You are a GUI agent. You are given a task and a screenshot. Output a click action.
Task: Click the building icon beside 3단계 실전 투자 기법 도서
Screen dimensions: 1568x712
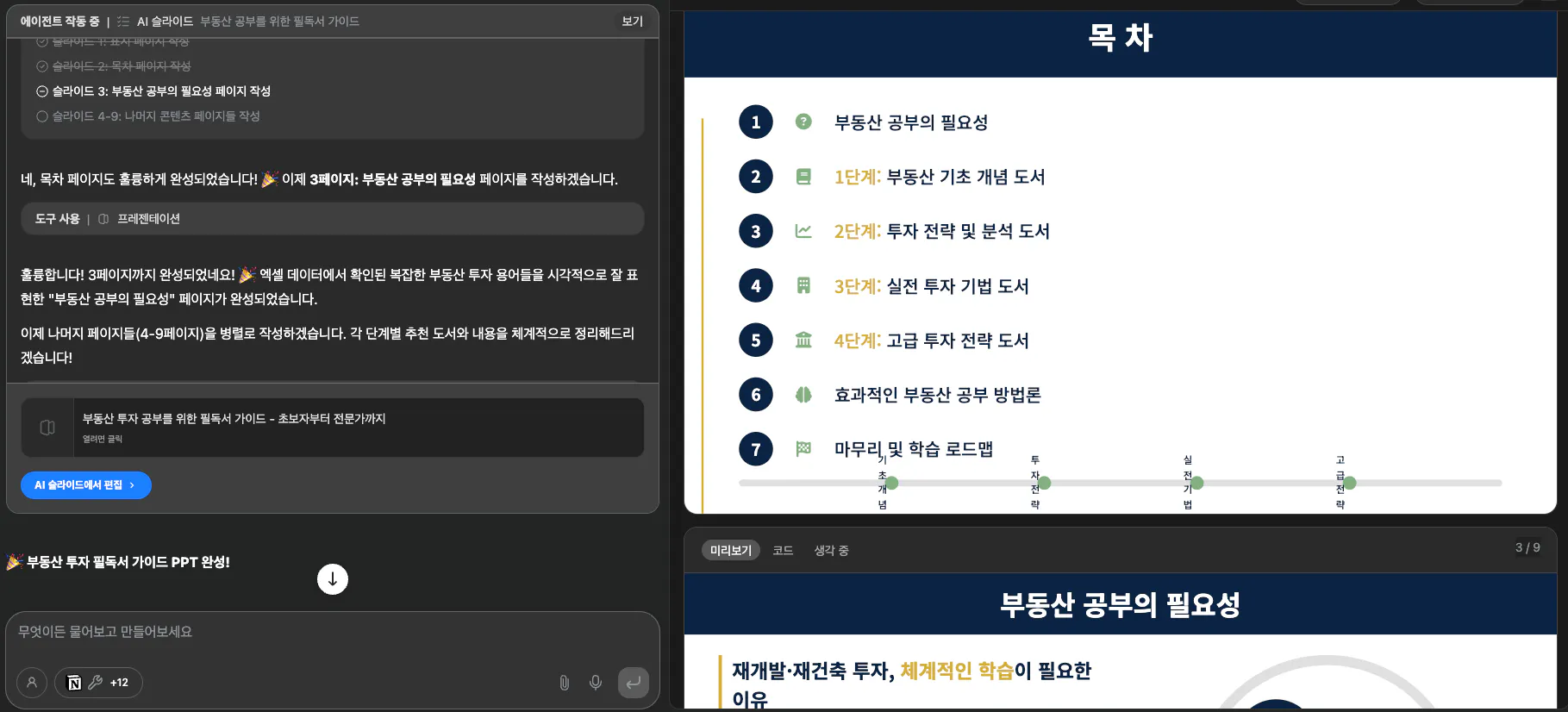[x=803, y=285]
